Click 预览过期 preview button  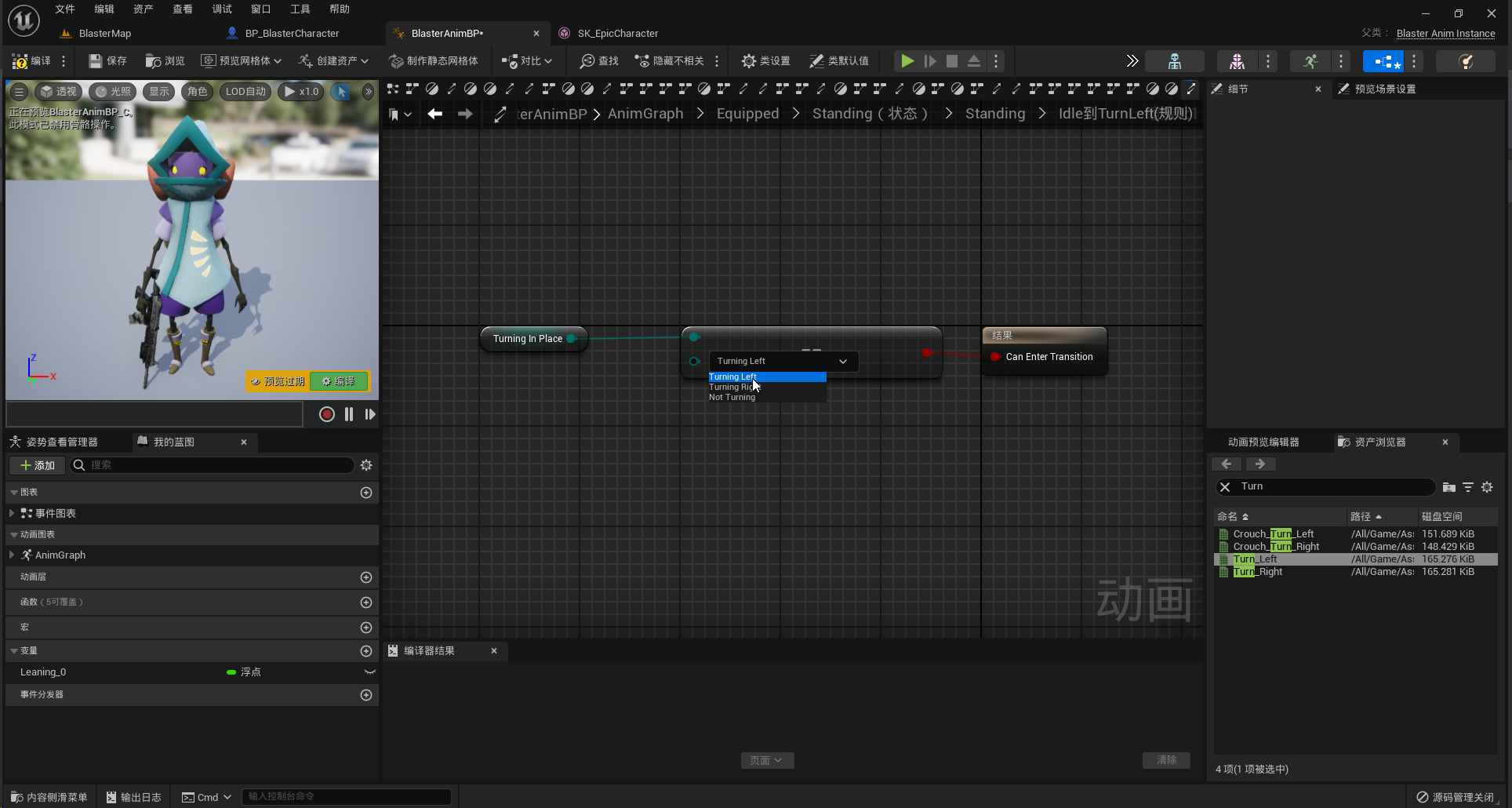[x=278, y=381]
